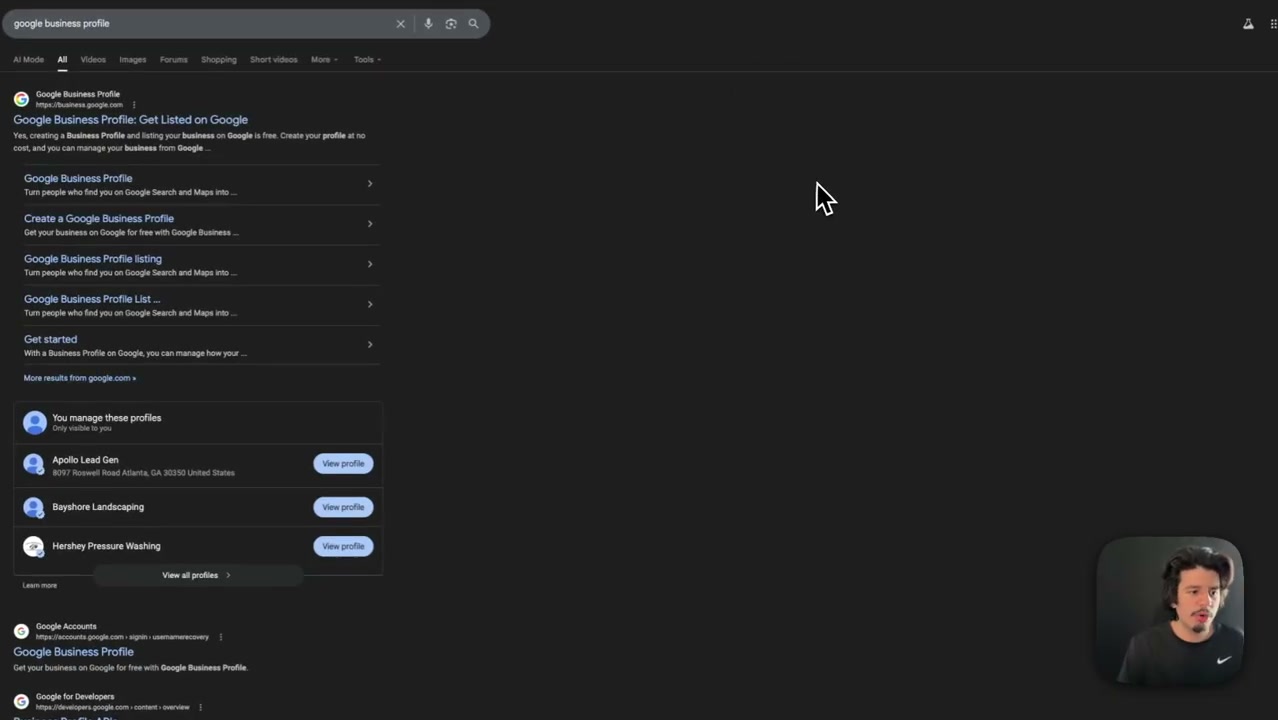Open three-dot menu beside Google Accounts result
1278x720 pixels.
220,637
